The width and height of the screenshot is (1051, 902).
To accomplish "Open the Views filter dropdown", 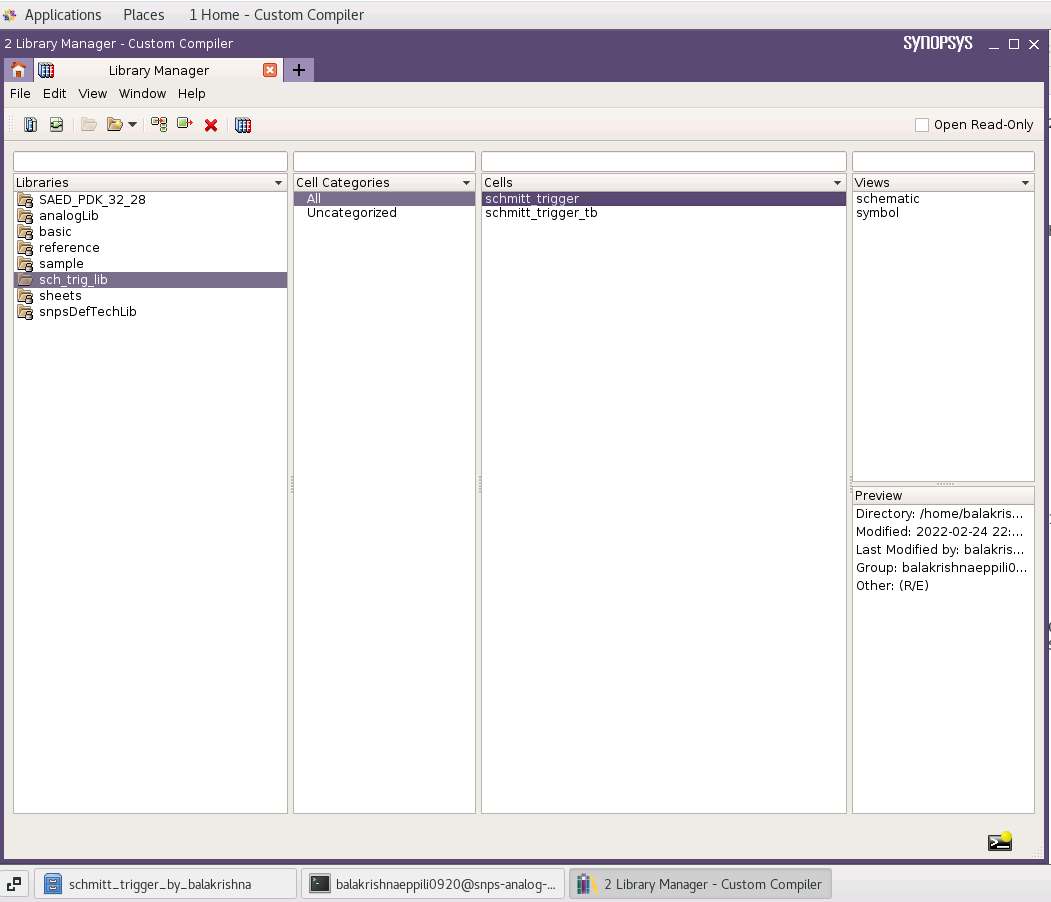I will pyautogui.click(x=1023, y=182).
